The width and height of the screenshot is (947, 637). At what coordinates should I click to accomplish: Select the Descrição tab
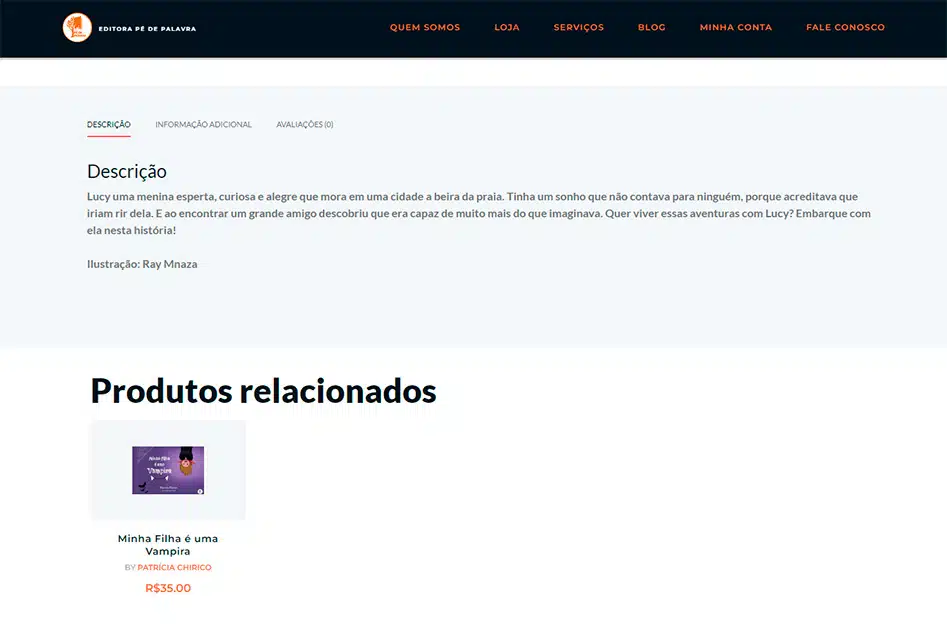[x=109, y=124]
